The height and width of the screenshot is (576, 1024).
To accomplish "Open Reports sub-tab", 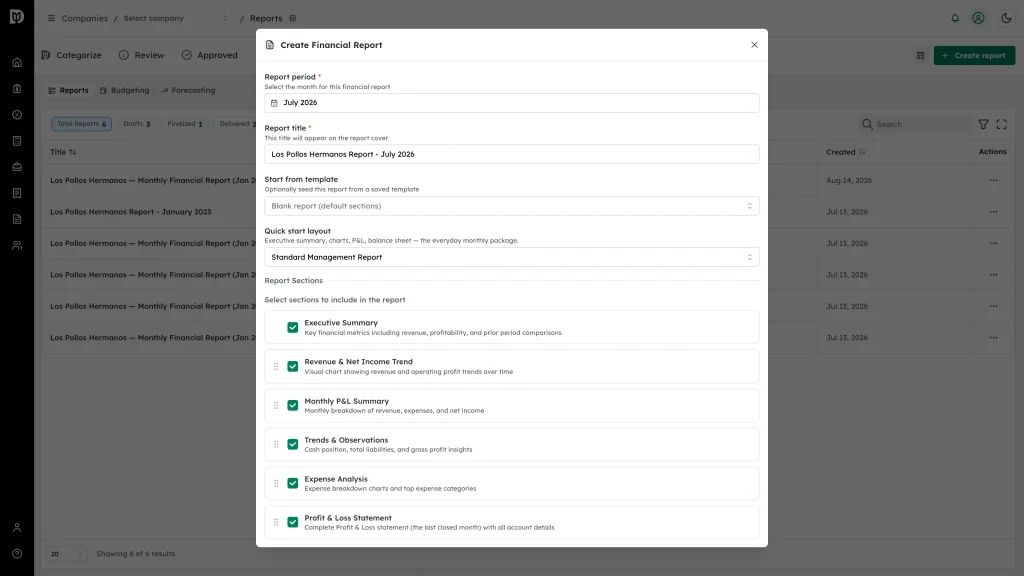I will click(69, 91).
